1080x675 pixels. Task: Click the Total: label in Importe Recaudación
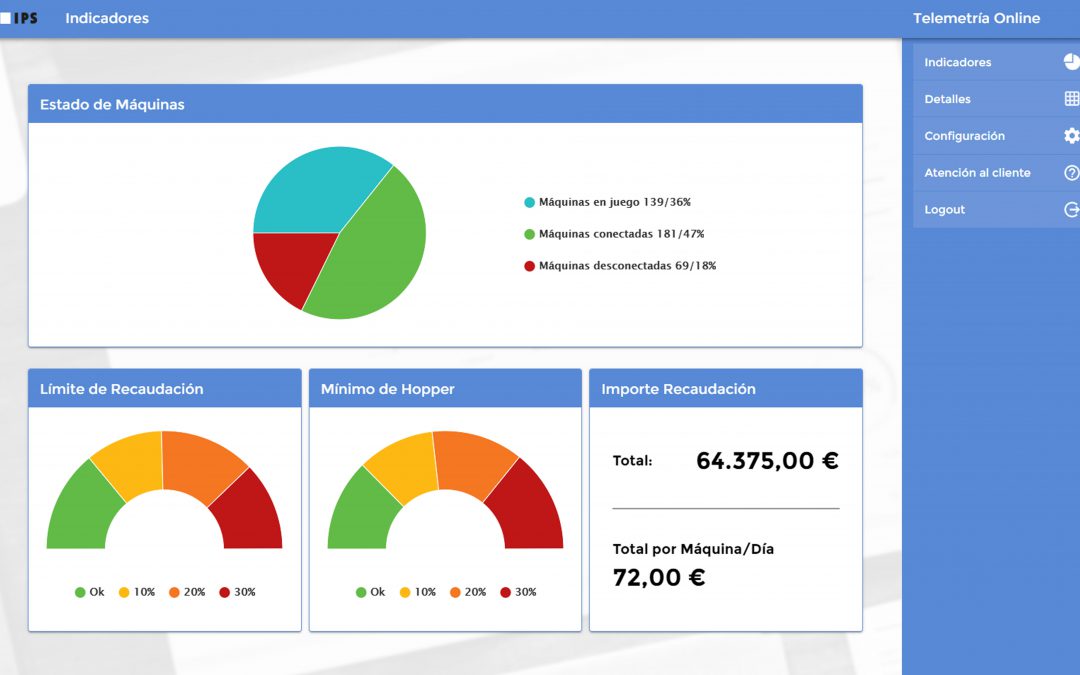(632, 460)
